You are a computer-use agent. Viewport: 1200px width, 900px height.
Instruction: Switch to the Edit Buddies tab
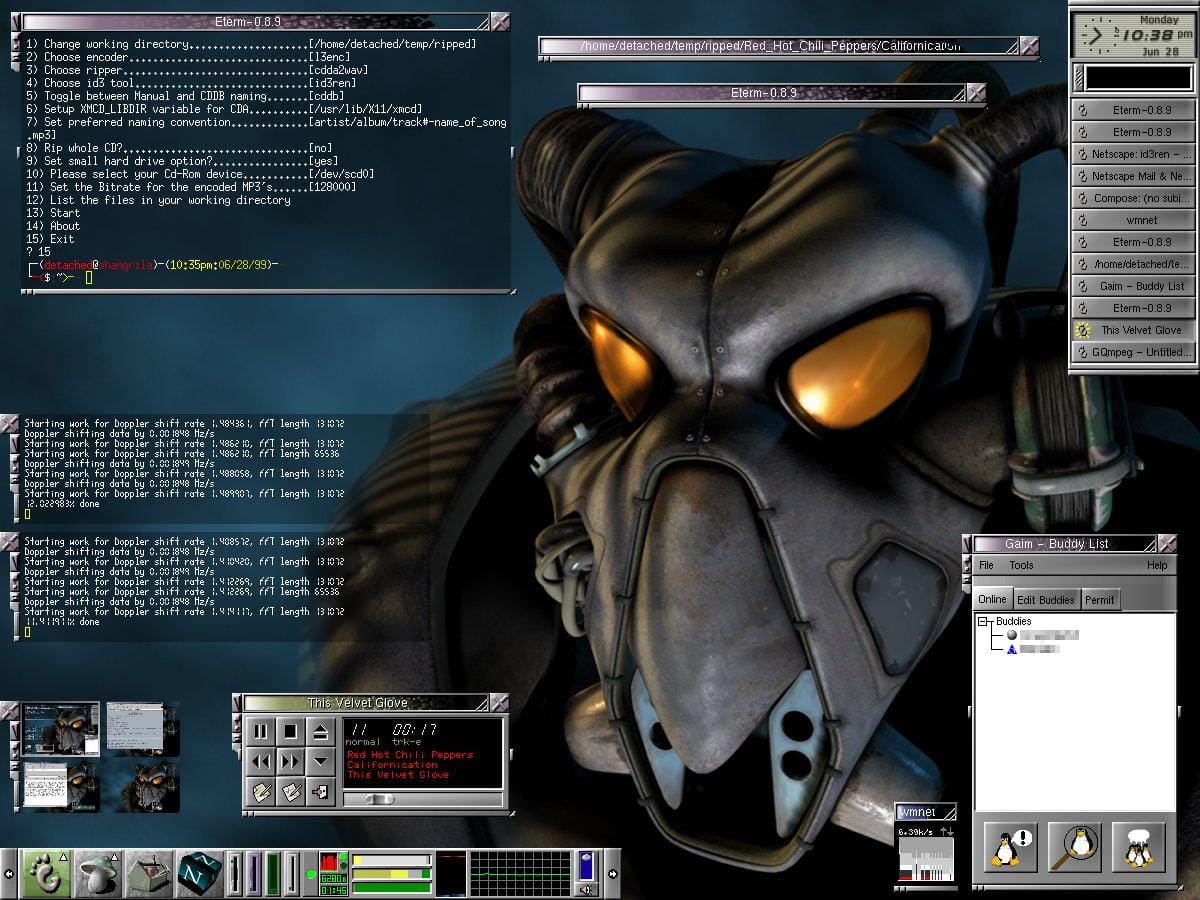(1046, 600)
